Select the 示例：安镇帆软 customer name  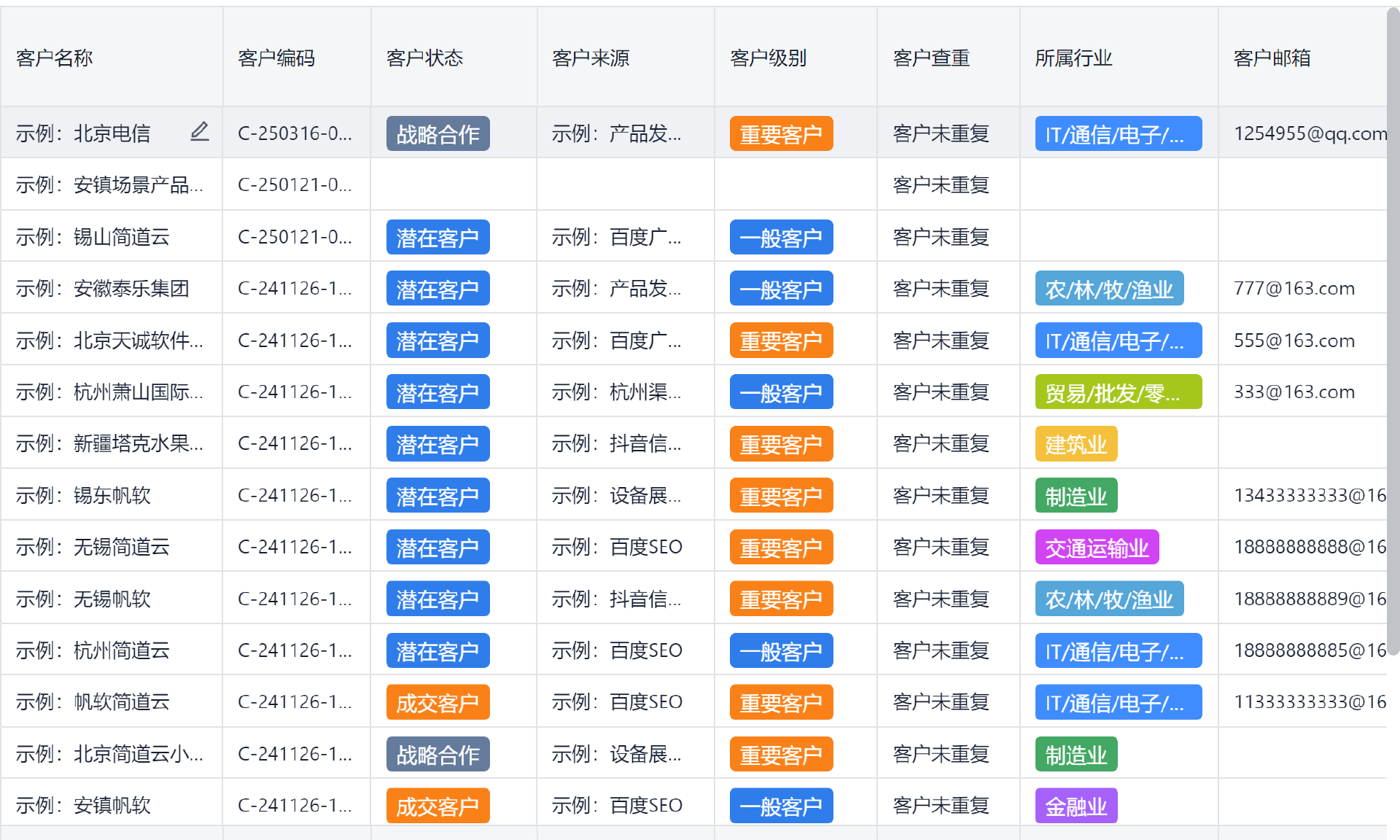[x=83, y=806]
